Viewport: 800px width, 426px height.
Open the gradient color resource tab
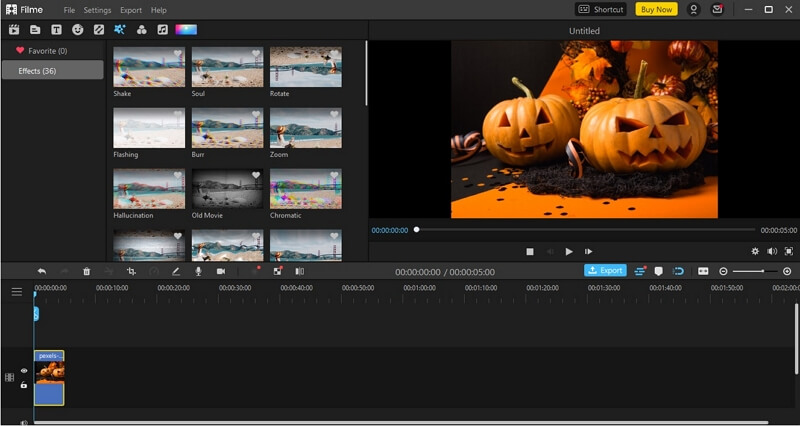186,30
